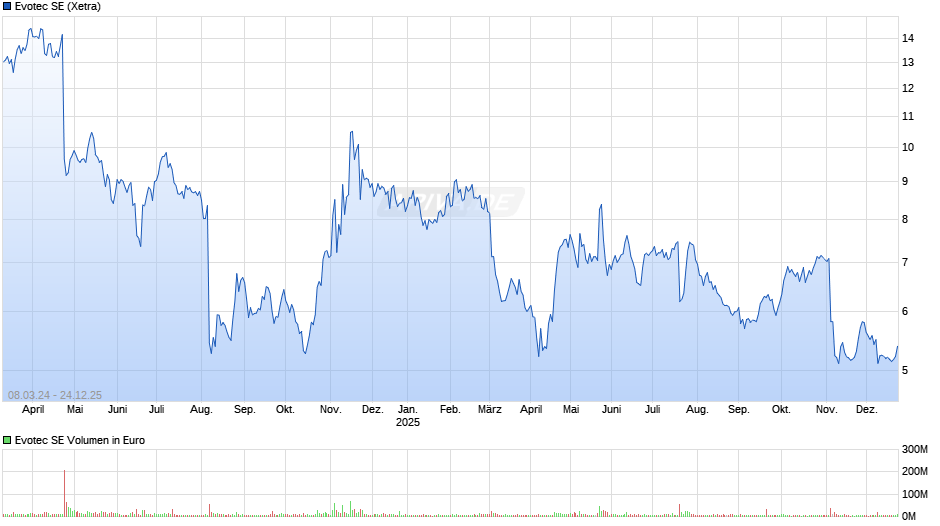Screen dimensions: 940x526
Task: Click the date range '08.03.24 - 24.12.25'
Action: [55, 395]
